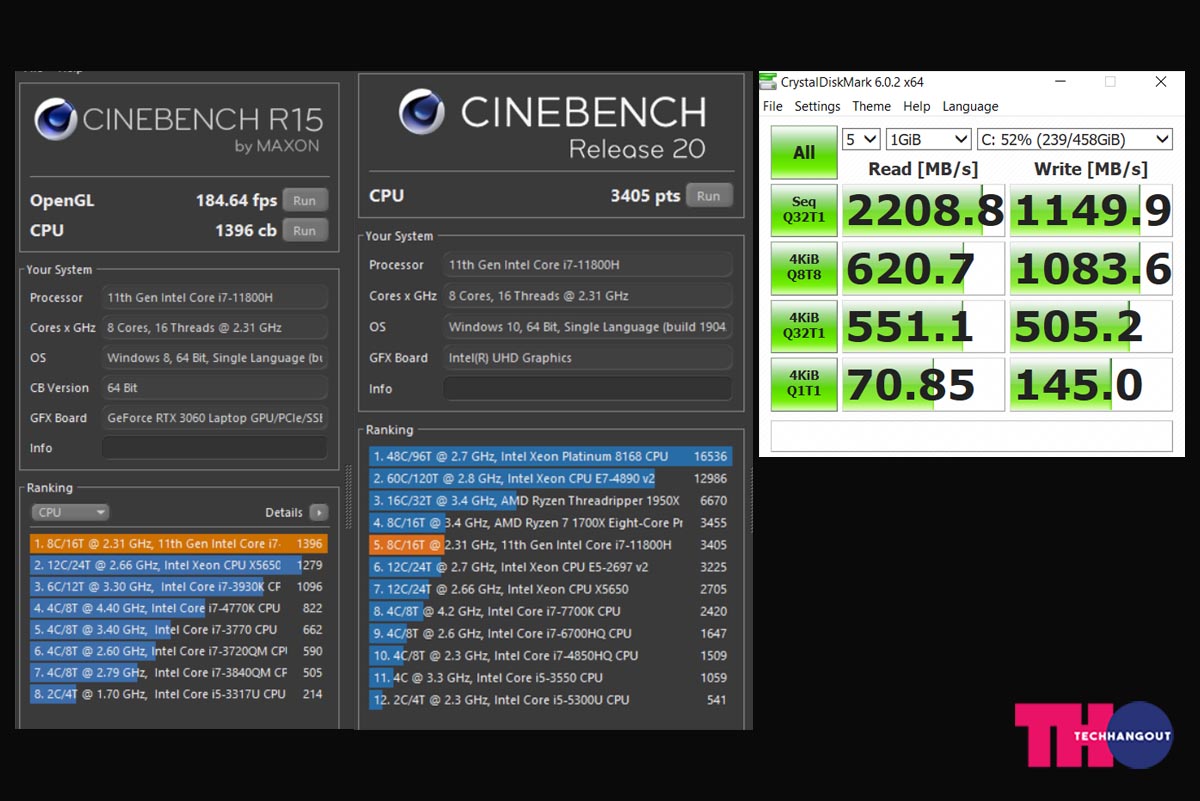Click the CrystalDiskMark title bar app icon

click(768, 82)
